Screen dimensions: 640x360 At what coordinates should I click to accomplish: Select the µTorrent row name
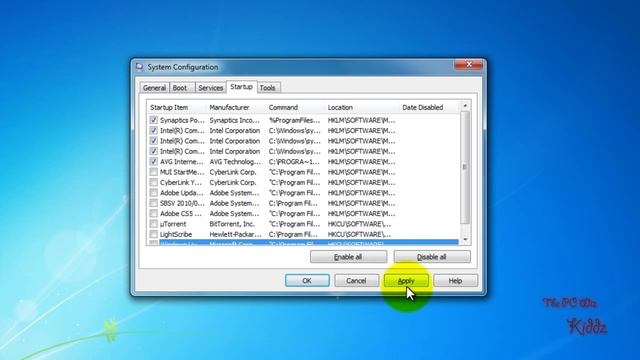pyautogui.click(x=173, y=224)
